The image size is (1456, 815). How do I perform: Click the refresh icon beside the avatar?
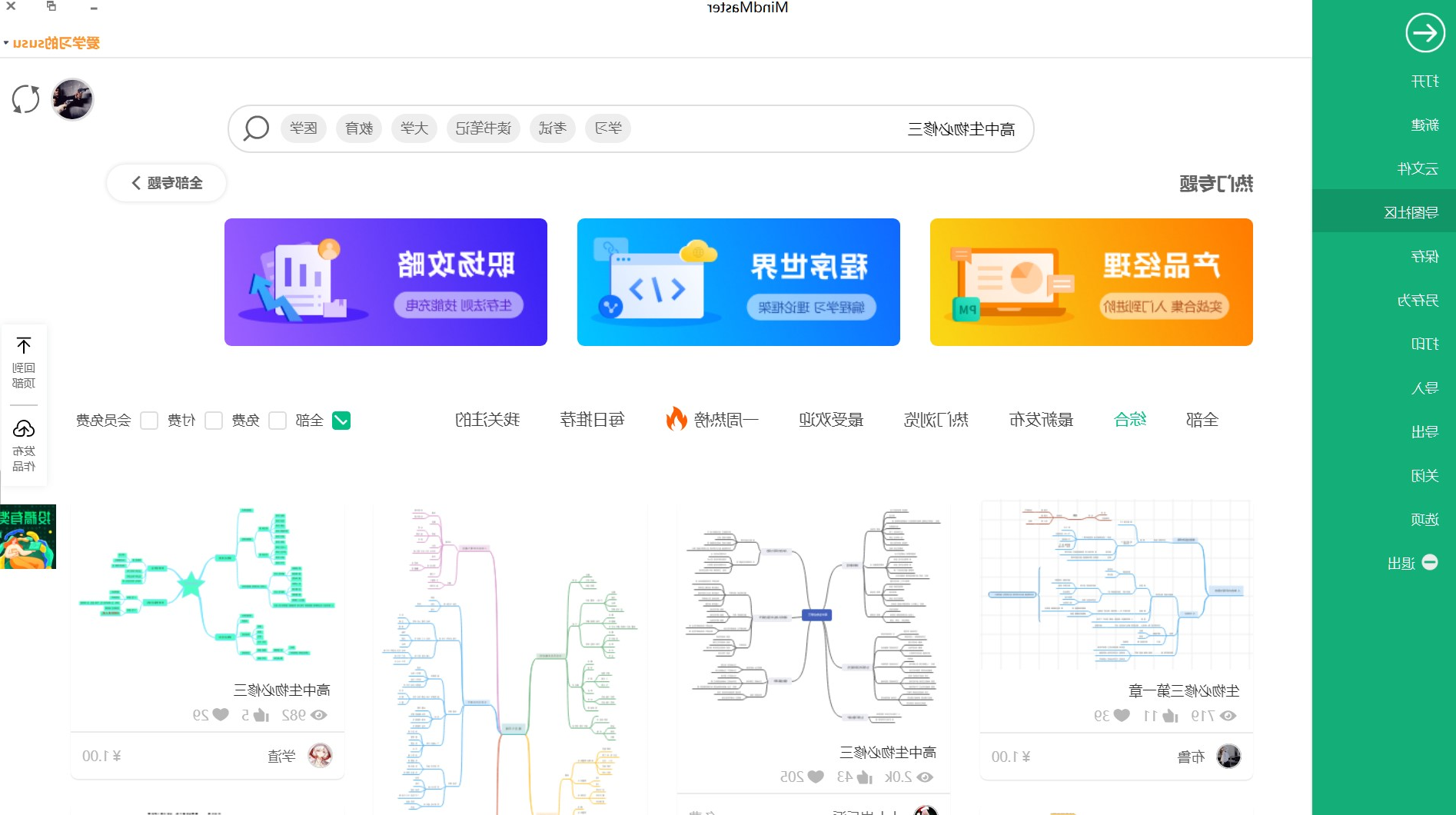coord(26,99)
